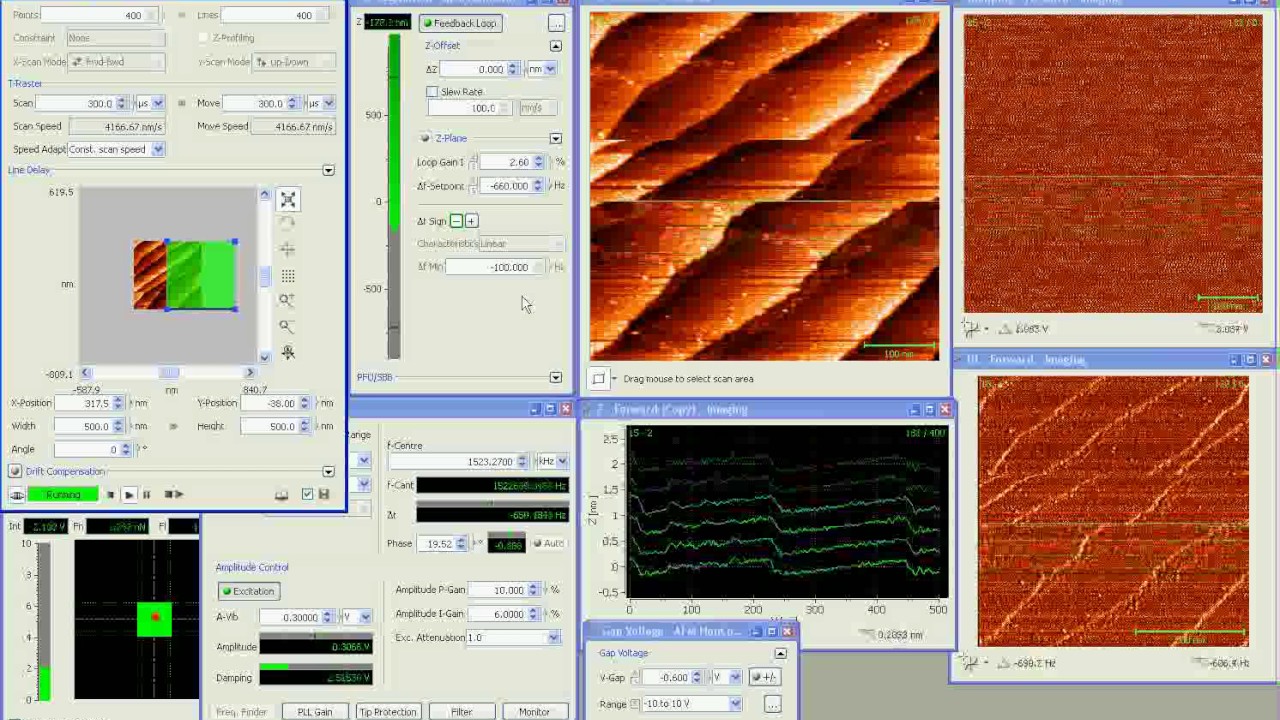This screenshot has width=1280, height=720.
Task: Pause the scan
Action: coord(147,494)
